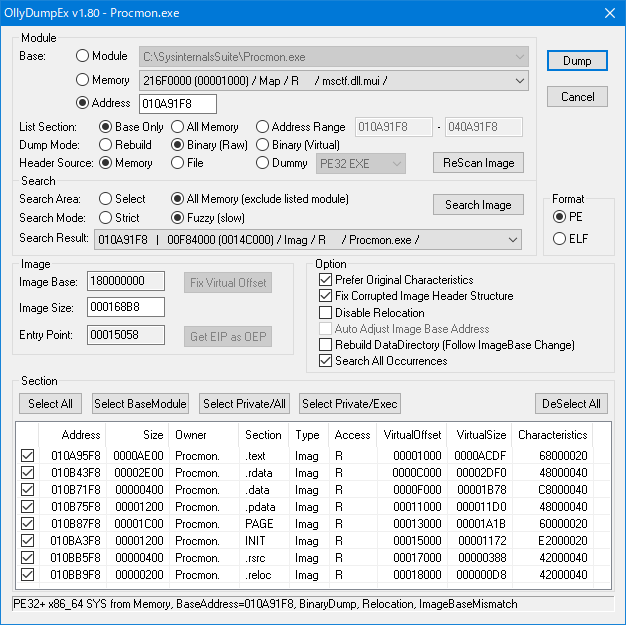This screenshot has width=626, height=625.
Task: Click the Search Image button
Action: (x=478, y=205)
